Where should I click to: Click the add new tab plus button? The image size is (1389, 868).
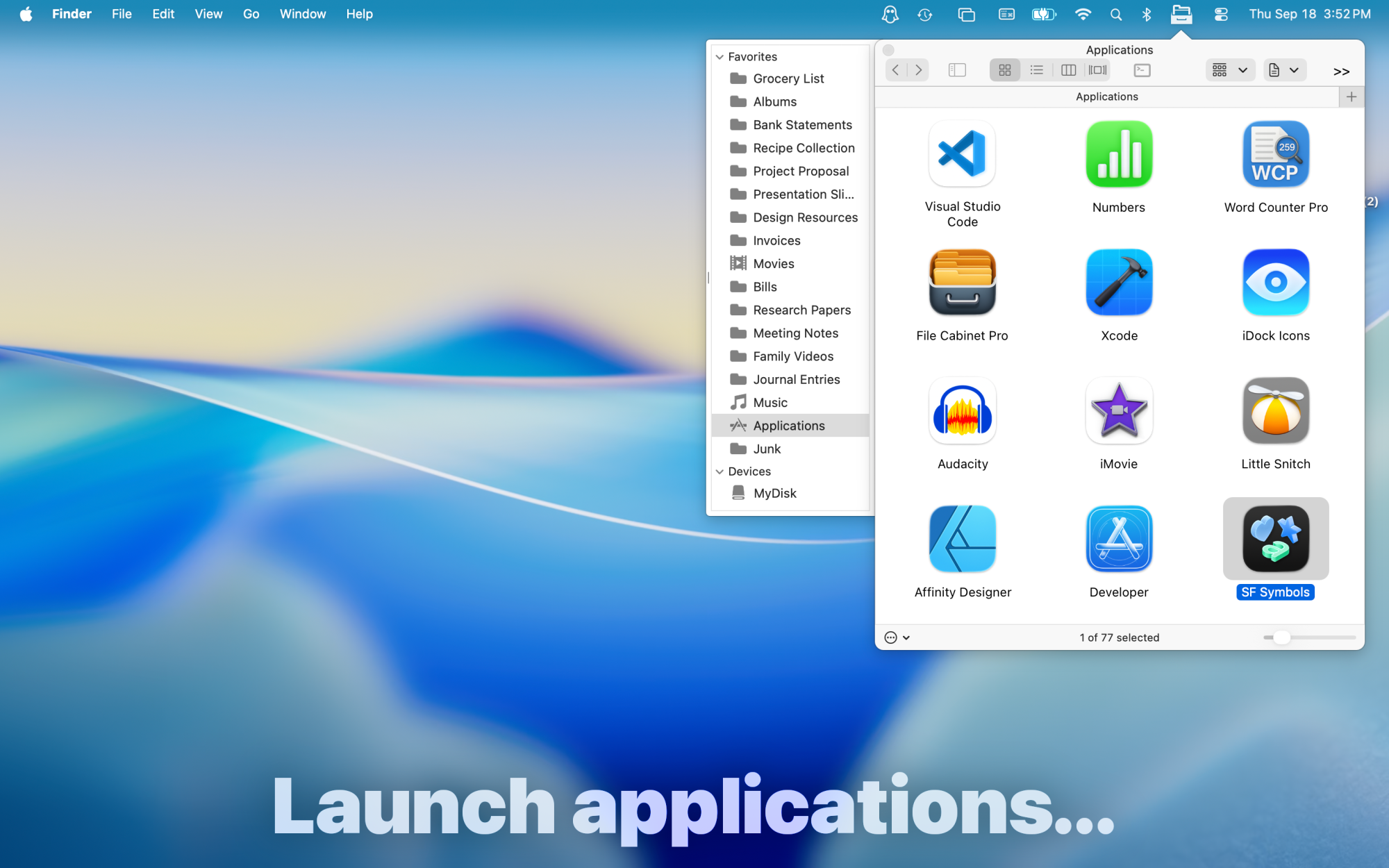[x=1351, y=97]
